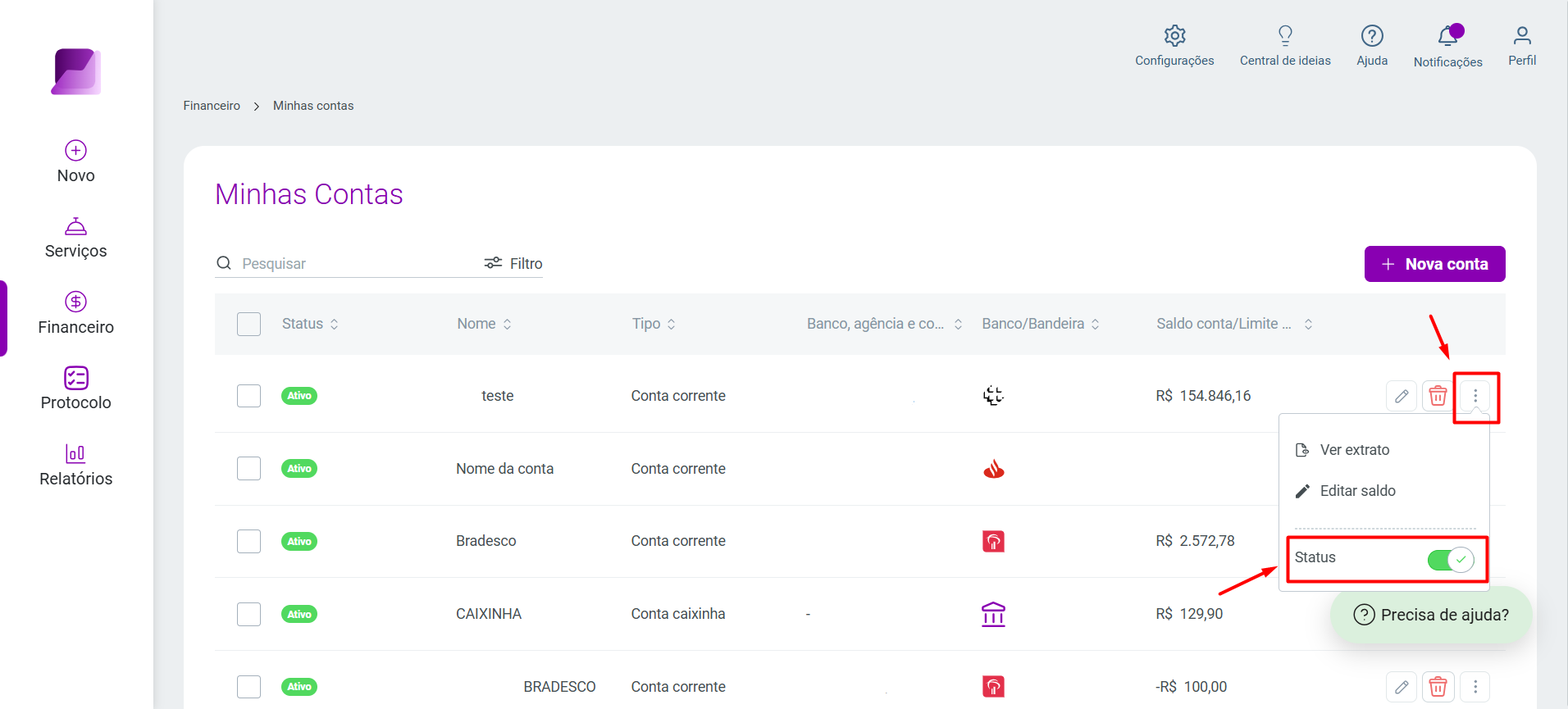
Task: Sort by Banco/Bandeira column arrows
Action: pos(1095,324)
